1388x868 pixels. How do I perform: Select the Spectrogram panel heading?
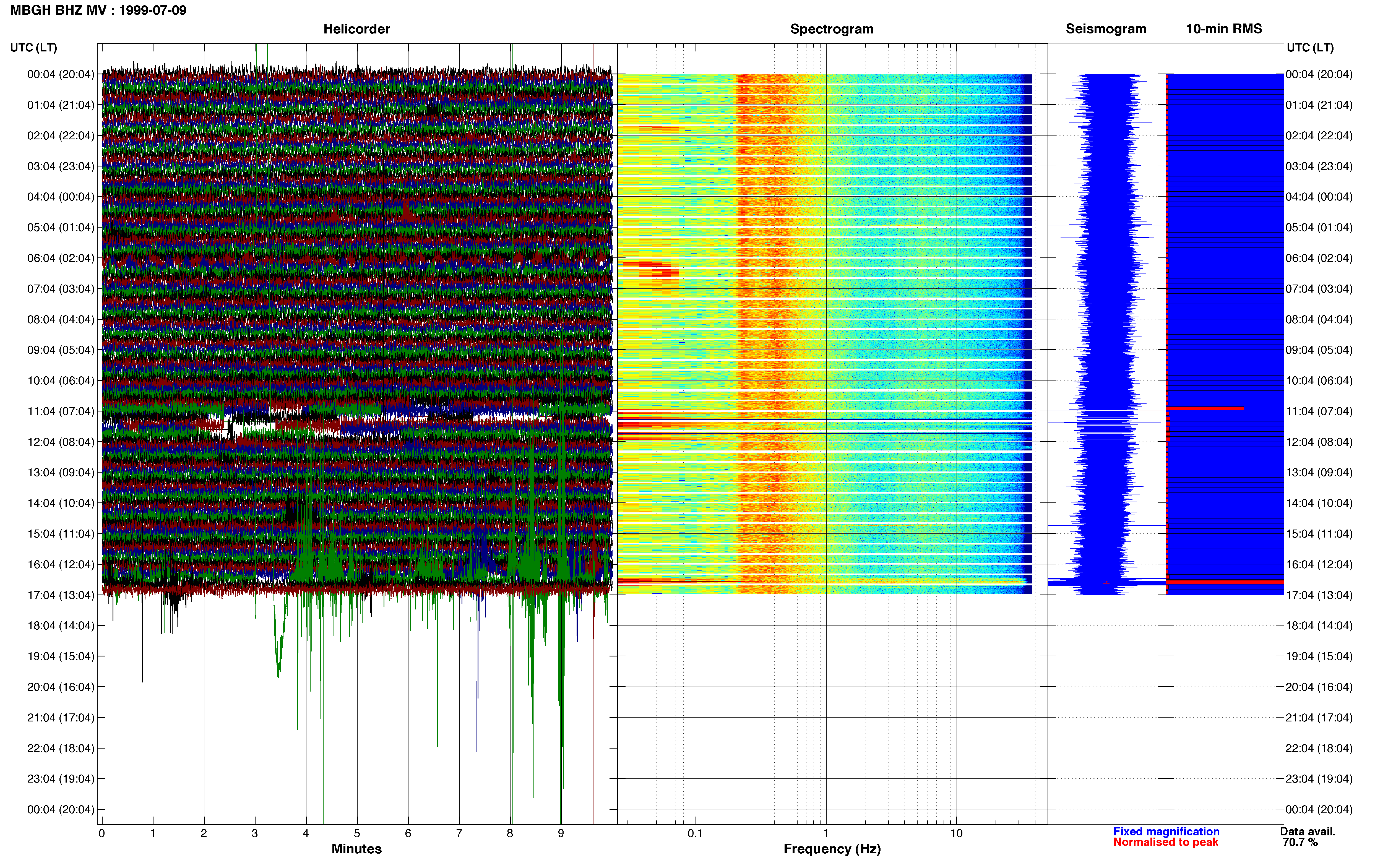pyautogui.click(x=832, y=29)
